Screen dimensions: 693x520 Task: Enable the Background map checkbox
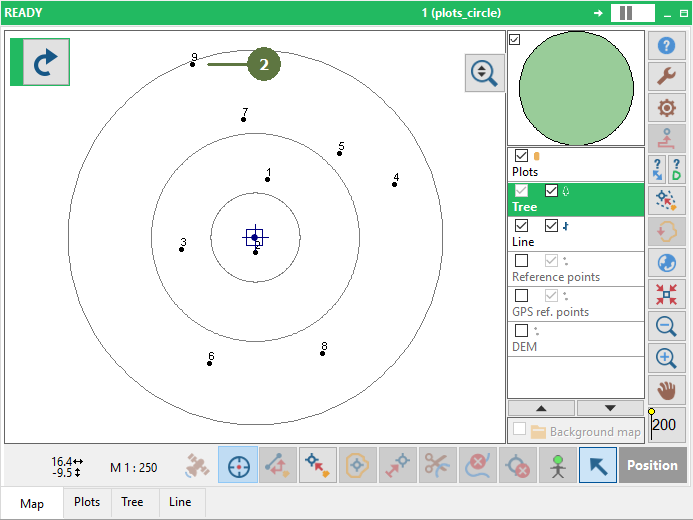[x=519, y=429]
